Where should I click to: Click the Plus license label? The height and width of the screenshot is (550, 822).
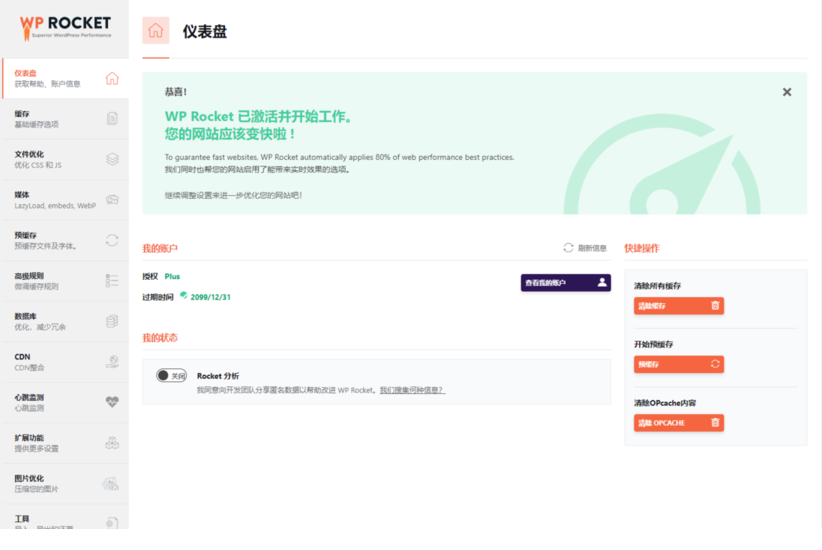coord(172,276)
